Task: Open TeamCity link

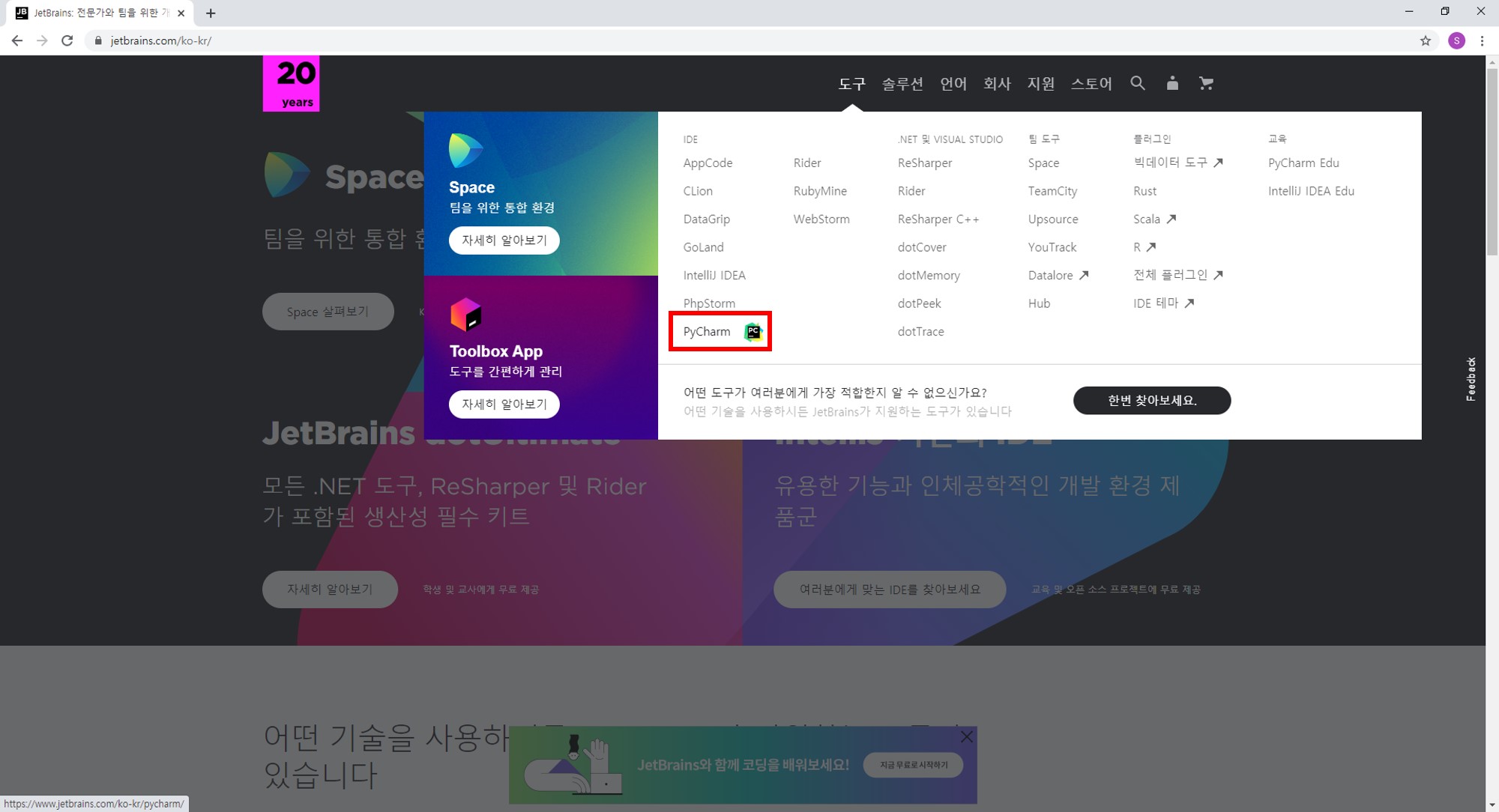Action: coord(1052,191)
